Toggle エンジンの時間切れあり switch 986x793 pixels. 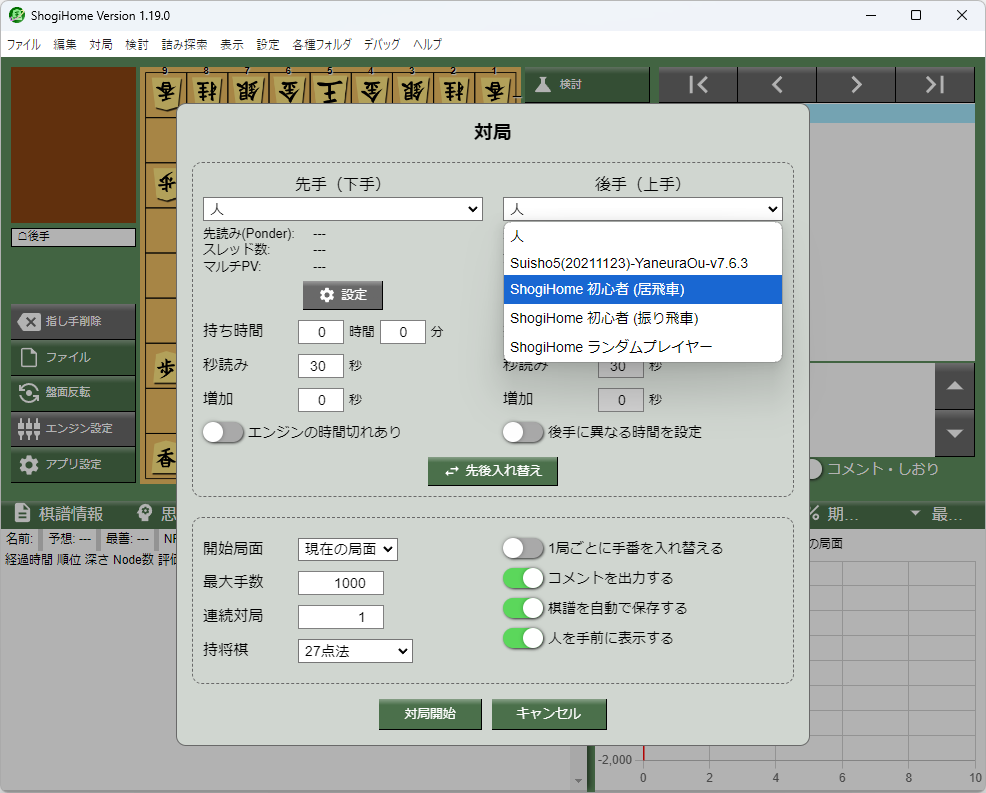pos(223,433)
